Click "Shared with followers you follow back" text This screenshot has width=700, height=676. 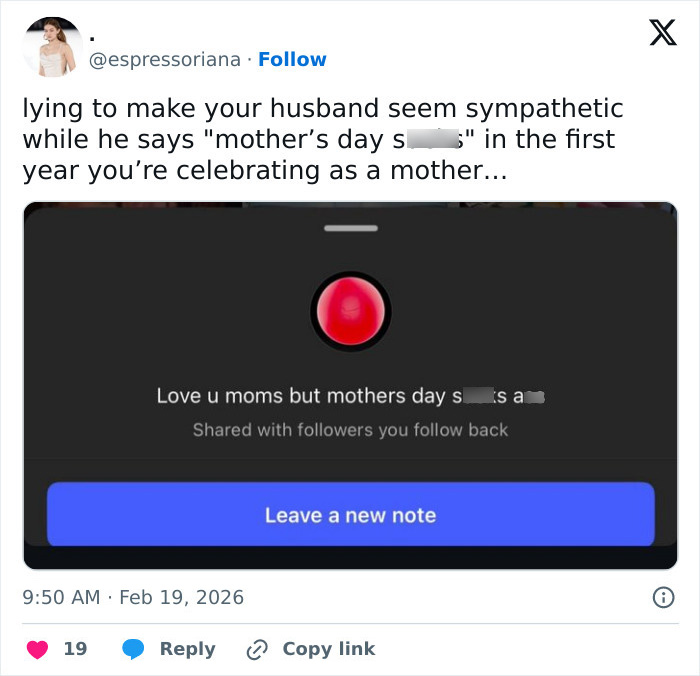350,430
